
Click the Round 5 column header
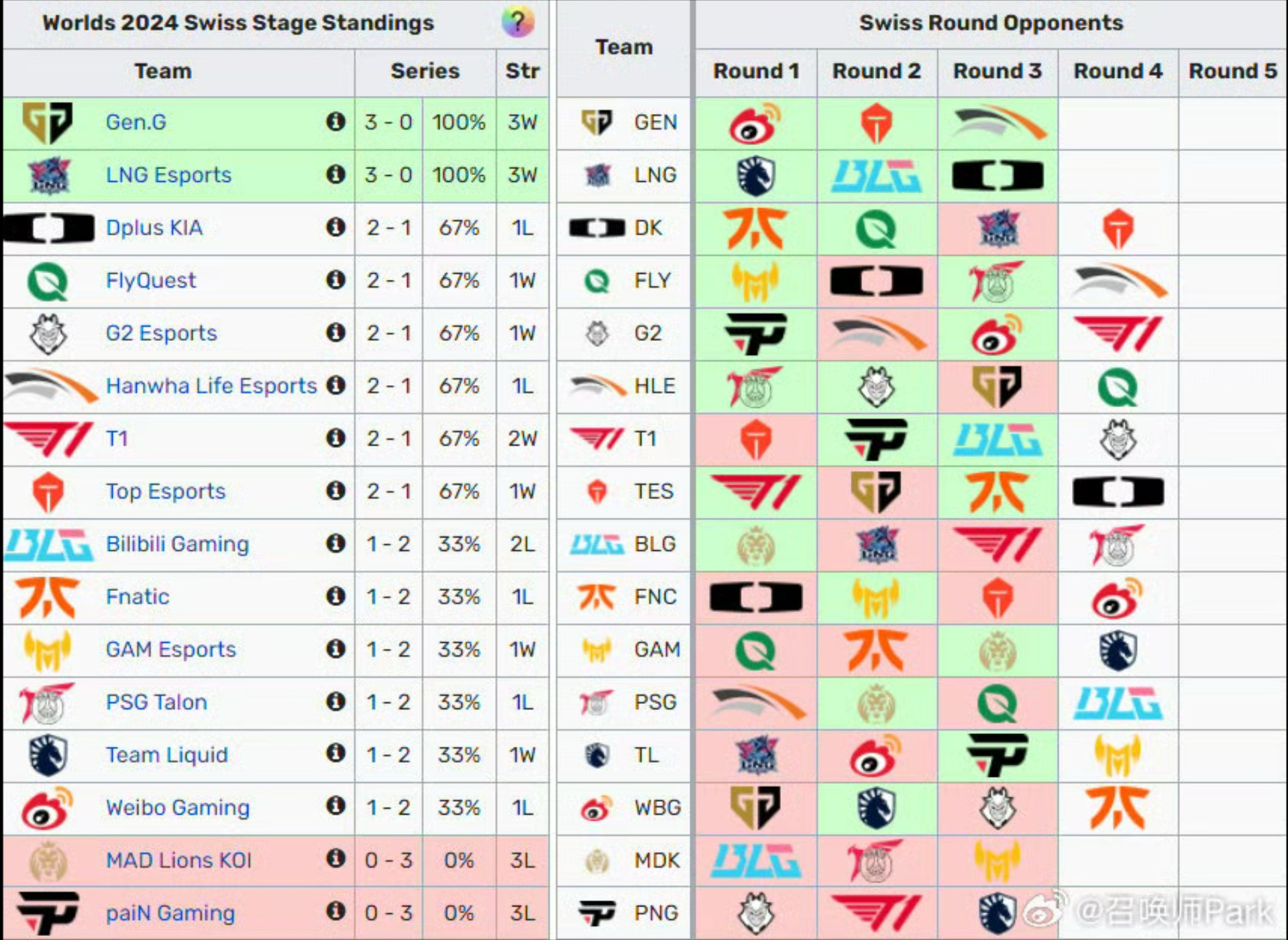point(1232,71)
